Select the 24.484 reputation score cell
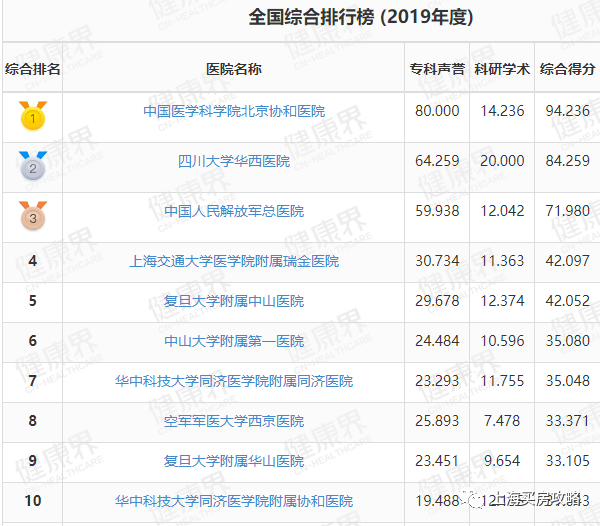Screen dimensions: 600x526 click(x=437, y=341)
